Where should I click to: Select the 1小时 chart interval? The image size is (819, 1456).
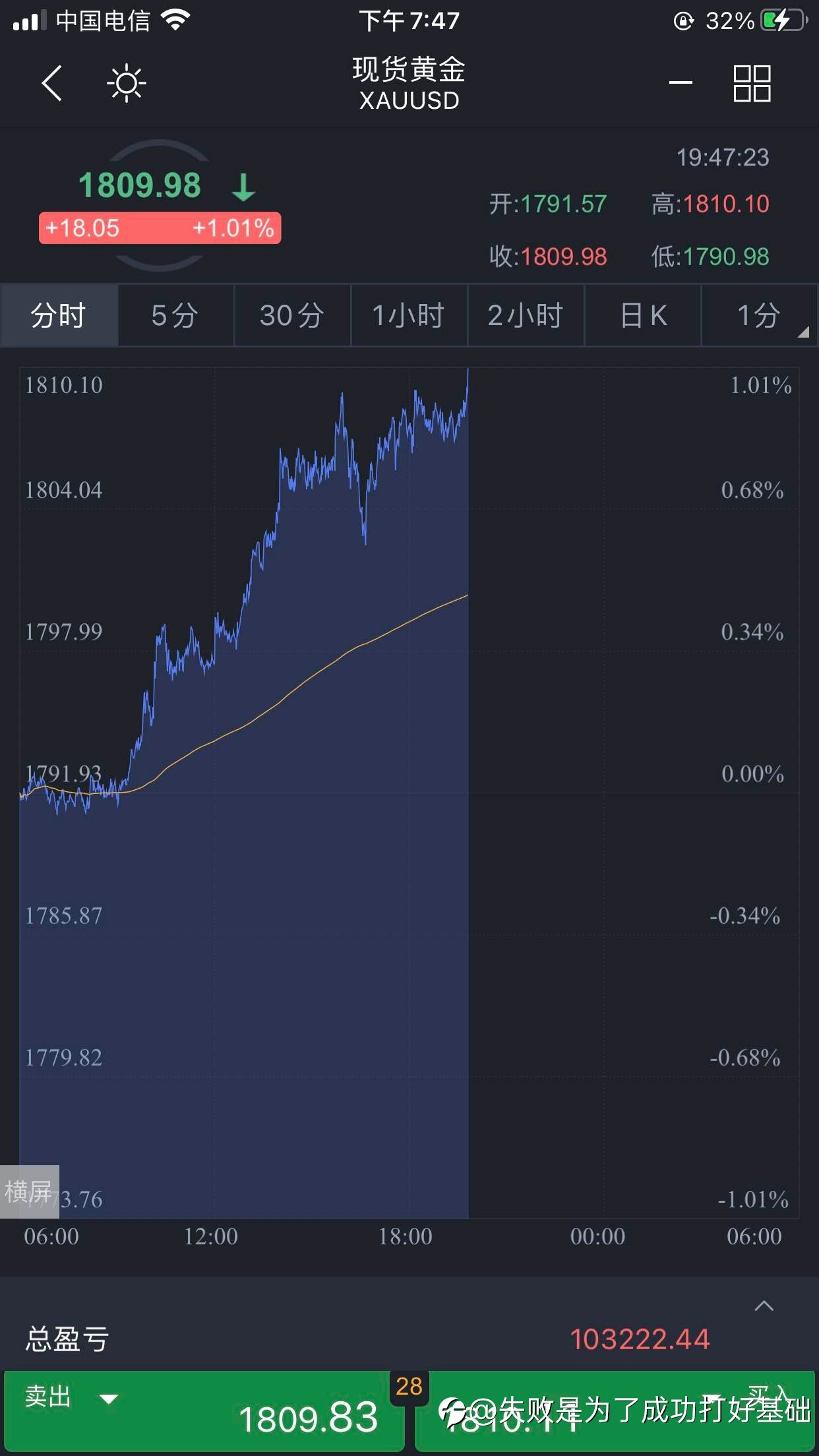pos(409,315)
